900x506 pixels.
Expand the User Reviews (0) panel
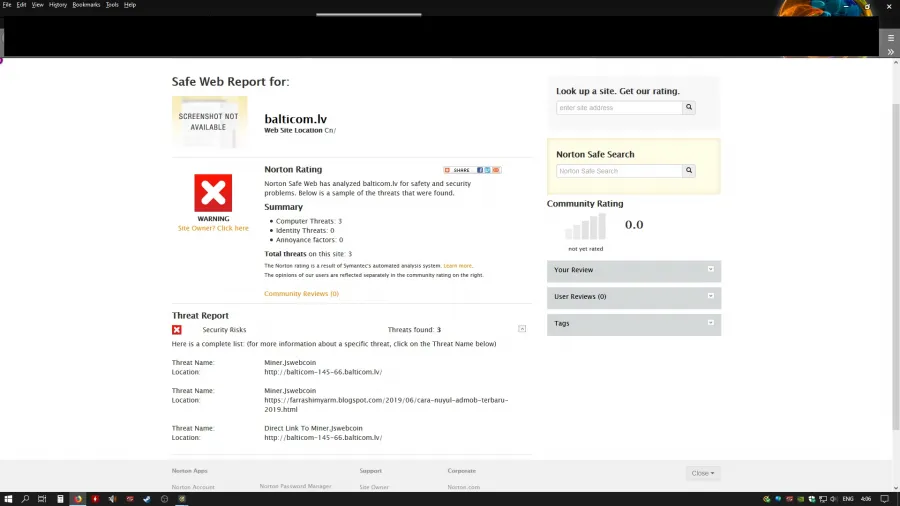click(634, 297)
